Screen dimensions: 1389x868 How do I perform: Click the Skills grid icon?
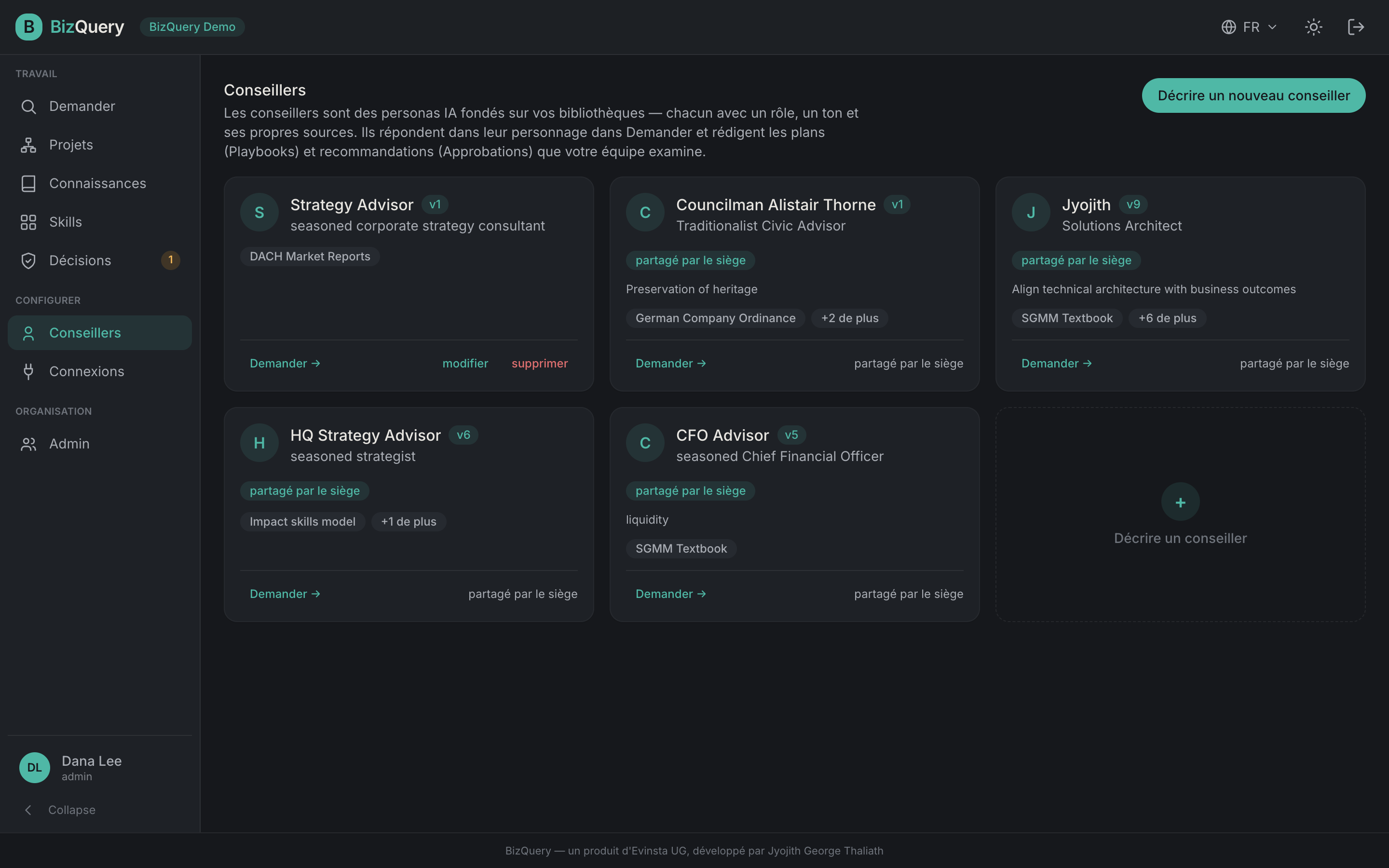pyautogui.click(x=28, y=222)
